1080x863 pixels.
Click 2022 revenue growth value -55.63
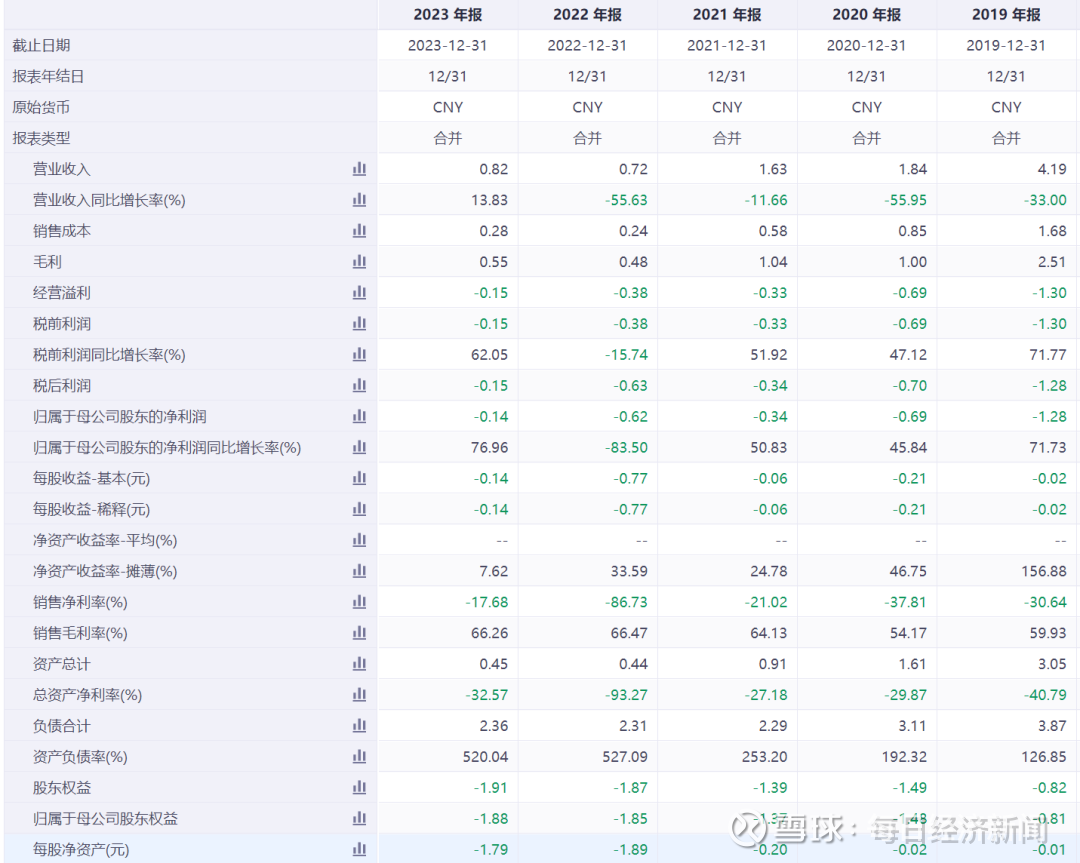626,200
